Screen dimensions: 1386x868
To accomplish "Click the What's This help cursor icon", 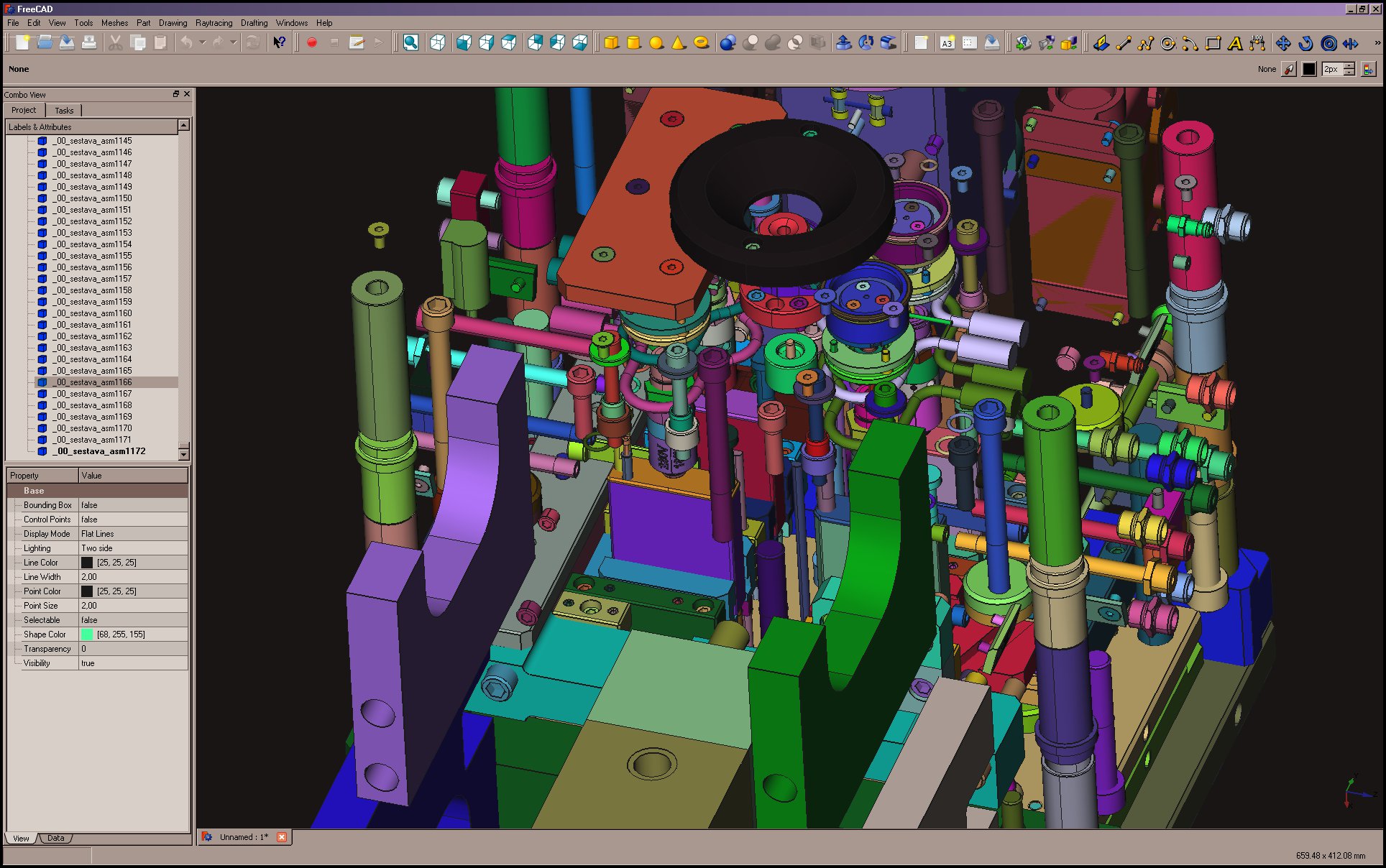I will [280, 43].
